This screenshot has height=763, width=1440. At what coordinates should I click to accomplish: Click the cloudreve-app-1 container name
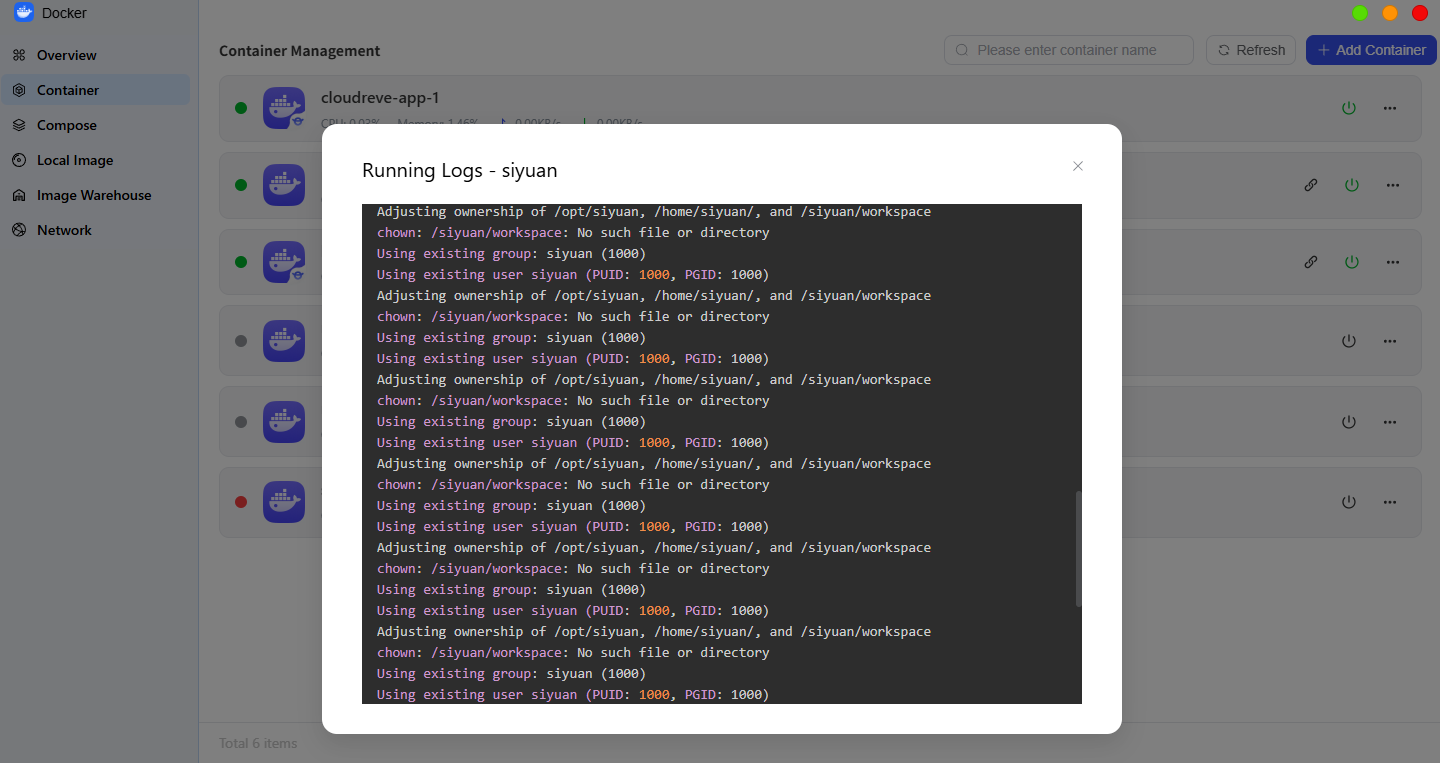pyautogui.click(x=380, y=98)
